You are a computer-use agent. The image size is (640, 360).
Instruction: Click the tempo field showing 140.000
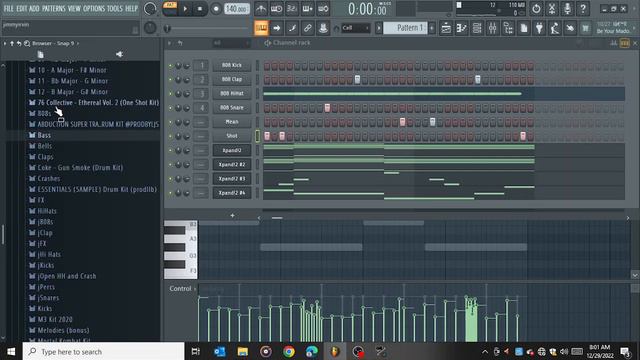coord(237,9)
